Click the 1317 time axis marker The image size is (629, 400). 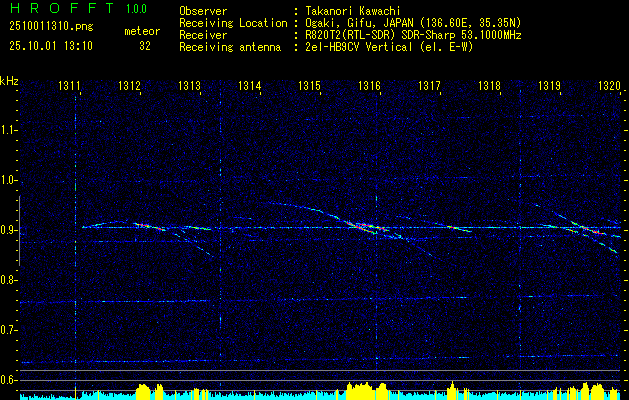click(x=429, y=85)
